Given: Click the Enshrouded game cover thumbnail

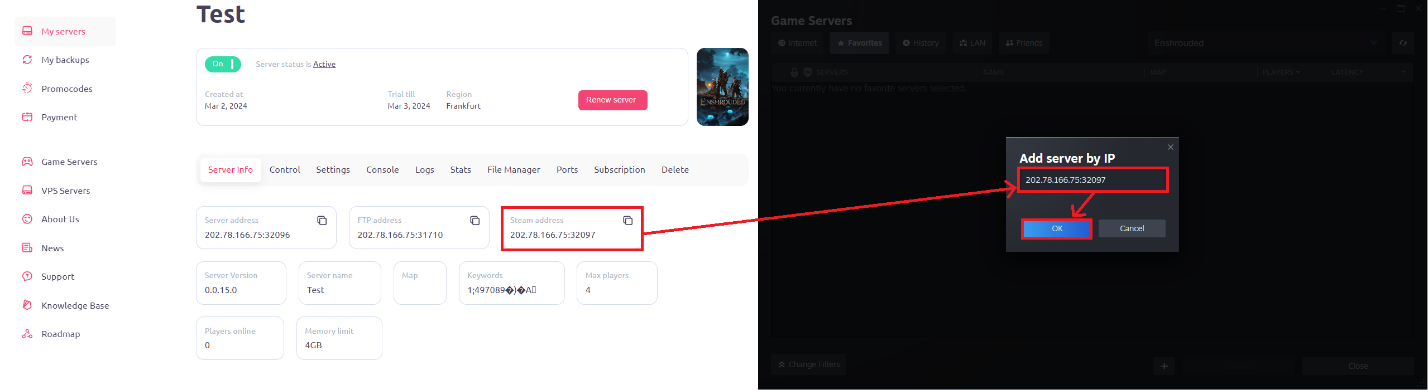Looking at the screenshot, I should click(722, 87).
